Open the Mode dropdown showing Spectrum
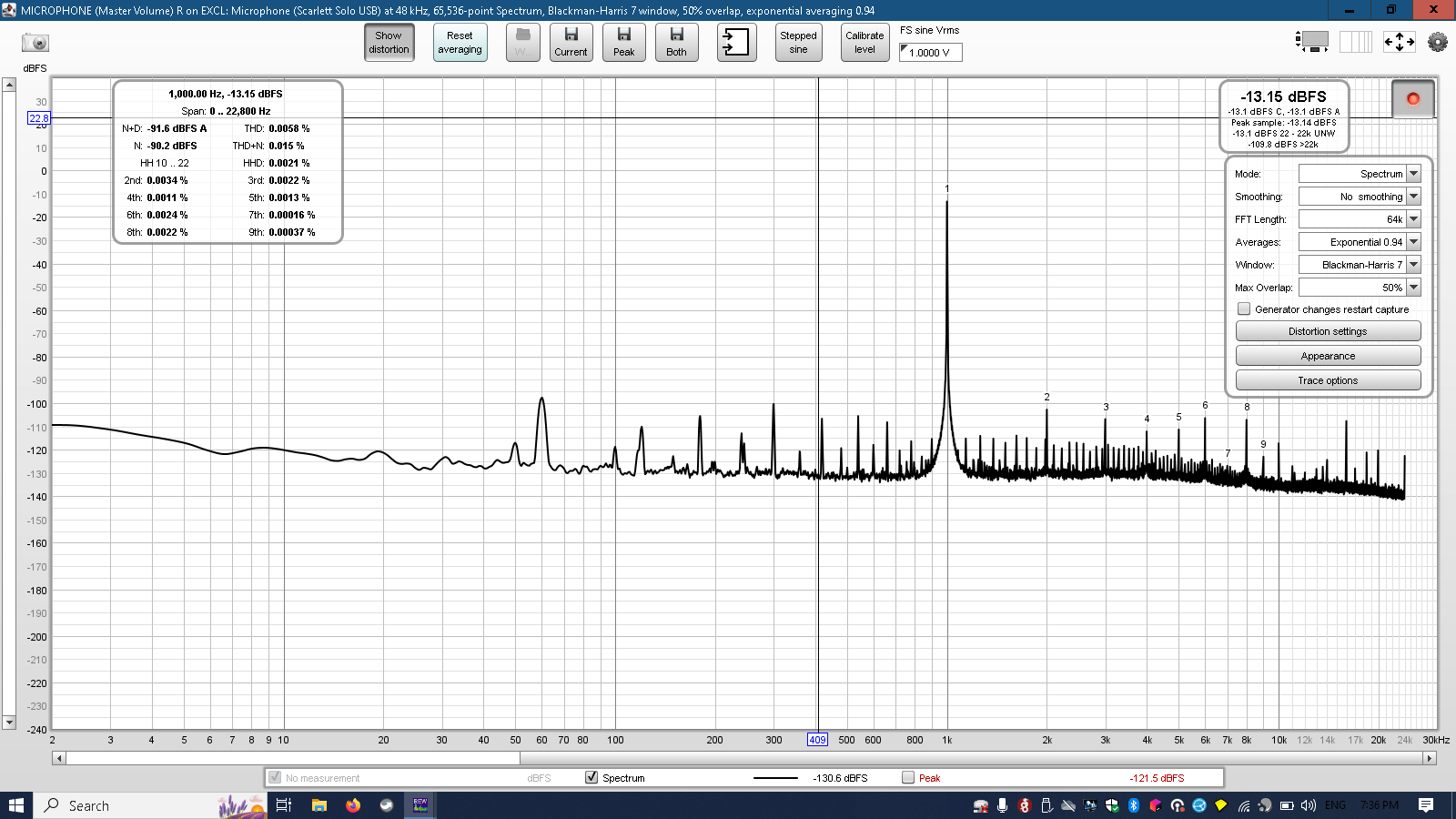This screenshot has height=819, width=1456. pyautogui.click(x=1360, y=174)
